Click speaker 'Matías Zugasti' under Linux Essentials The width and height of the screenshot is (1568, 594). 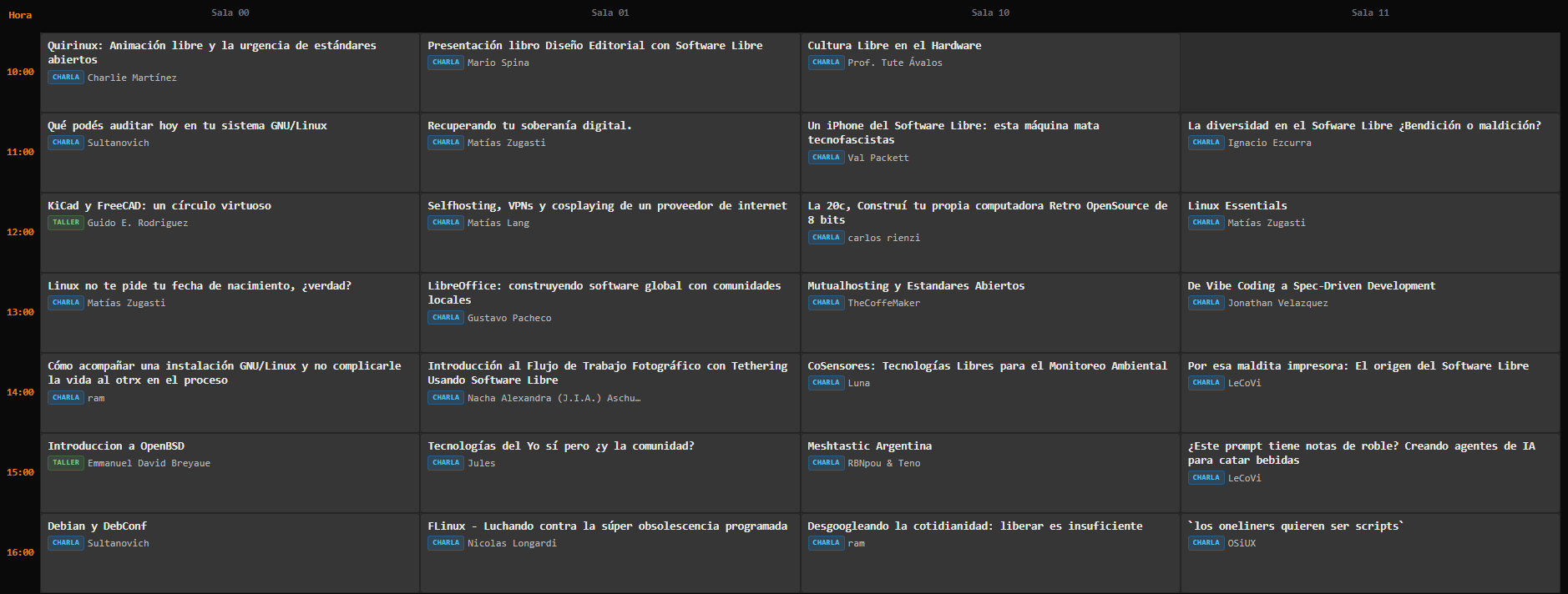point(1267,223)
